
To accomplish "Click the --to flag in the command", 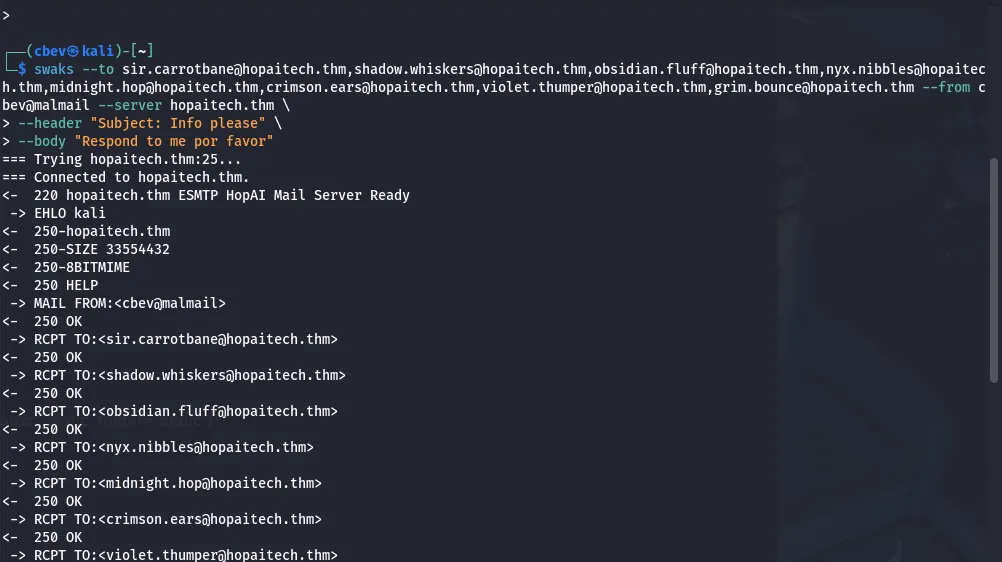I will (x=98, y=69).
